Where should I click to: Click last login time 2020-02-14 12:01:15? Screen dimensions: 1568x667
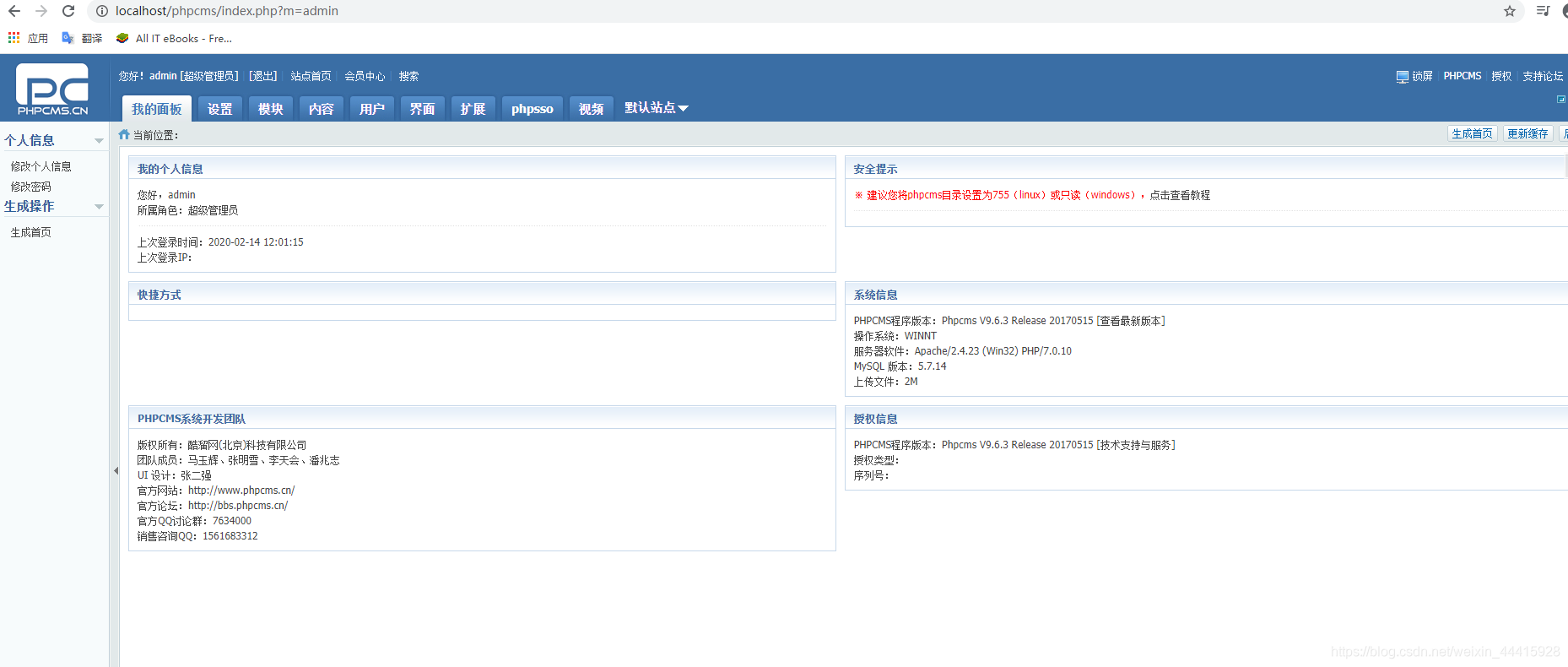point(256,242)
